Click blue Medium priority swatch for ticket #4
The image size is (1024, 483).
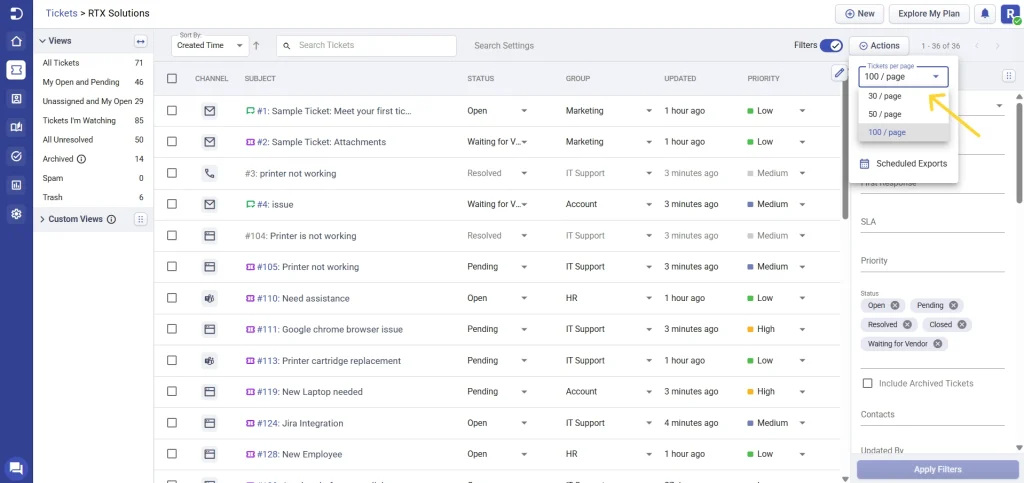pyautogui.click(x=750, y=204)
